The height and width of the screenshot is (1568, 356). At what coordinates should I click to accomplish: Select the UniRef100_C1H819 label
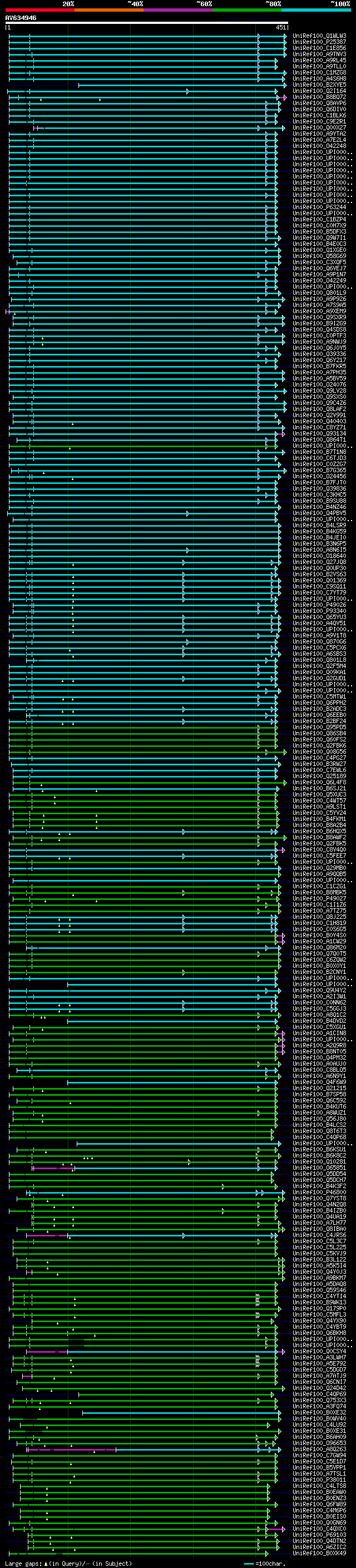tap(319, 923)
